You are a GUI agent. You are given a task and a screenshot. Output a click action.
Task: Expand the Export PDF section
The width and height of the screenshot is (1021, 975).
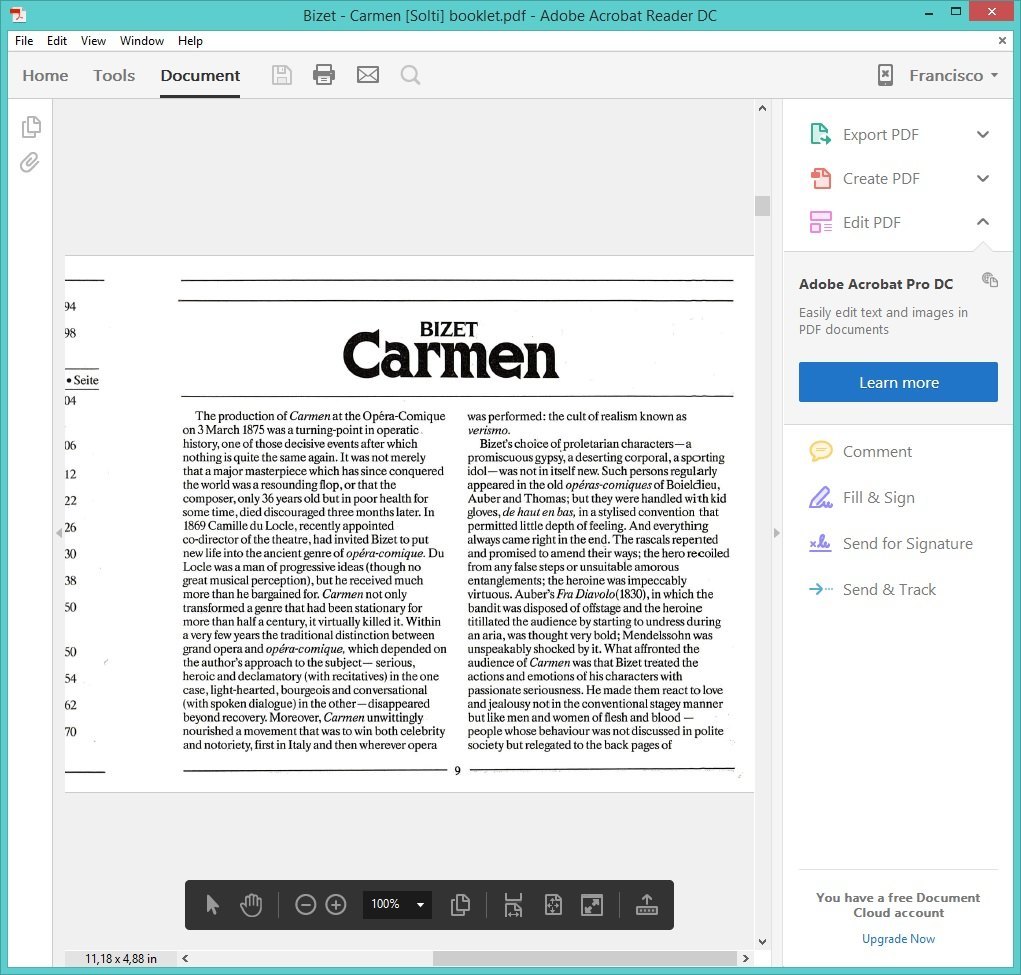(983, 133)
